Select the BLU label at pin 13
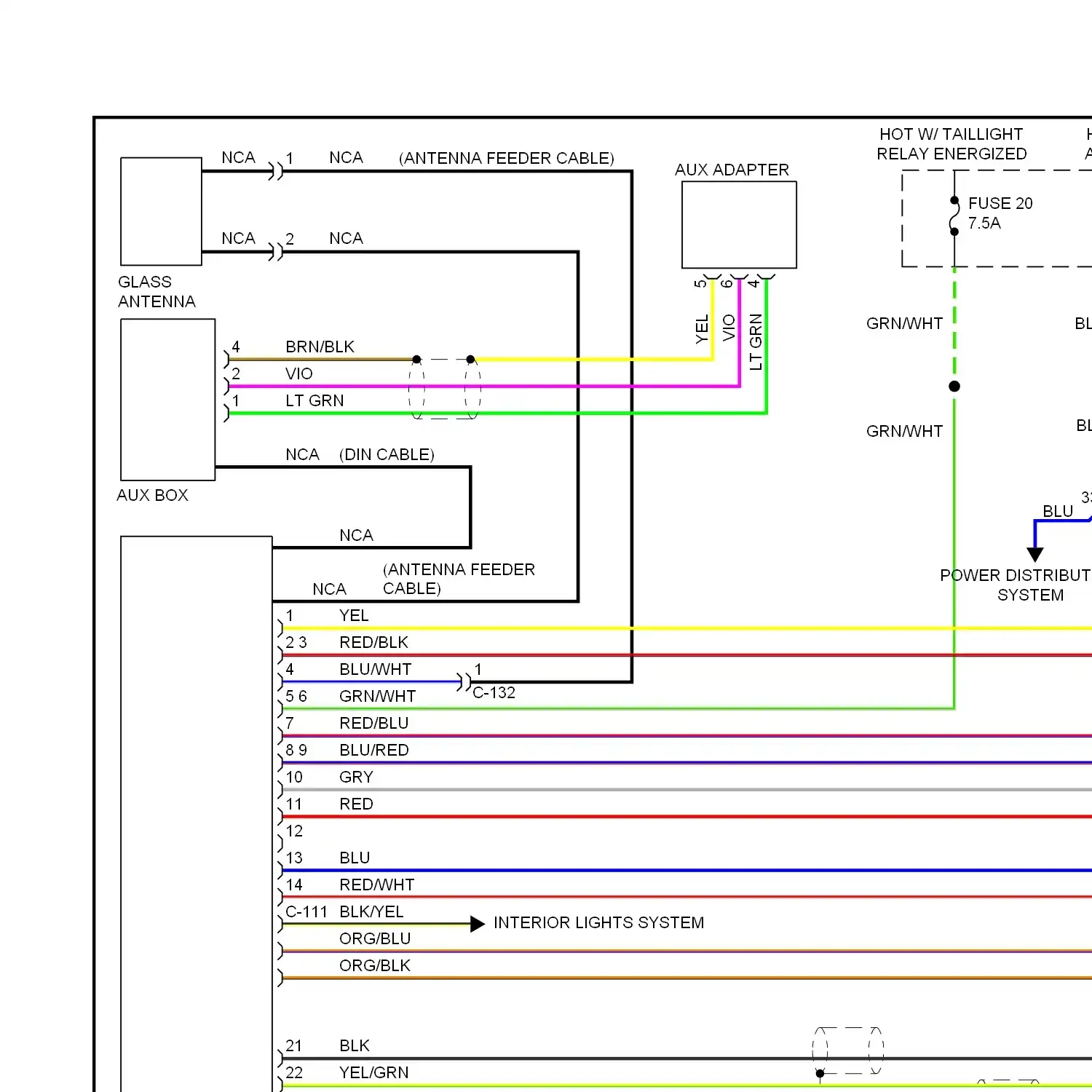 (355, 858)
